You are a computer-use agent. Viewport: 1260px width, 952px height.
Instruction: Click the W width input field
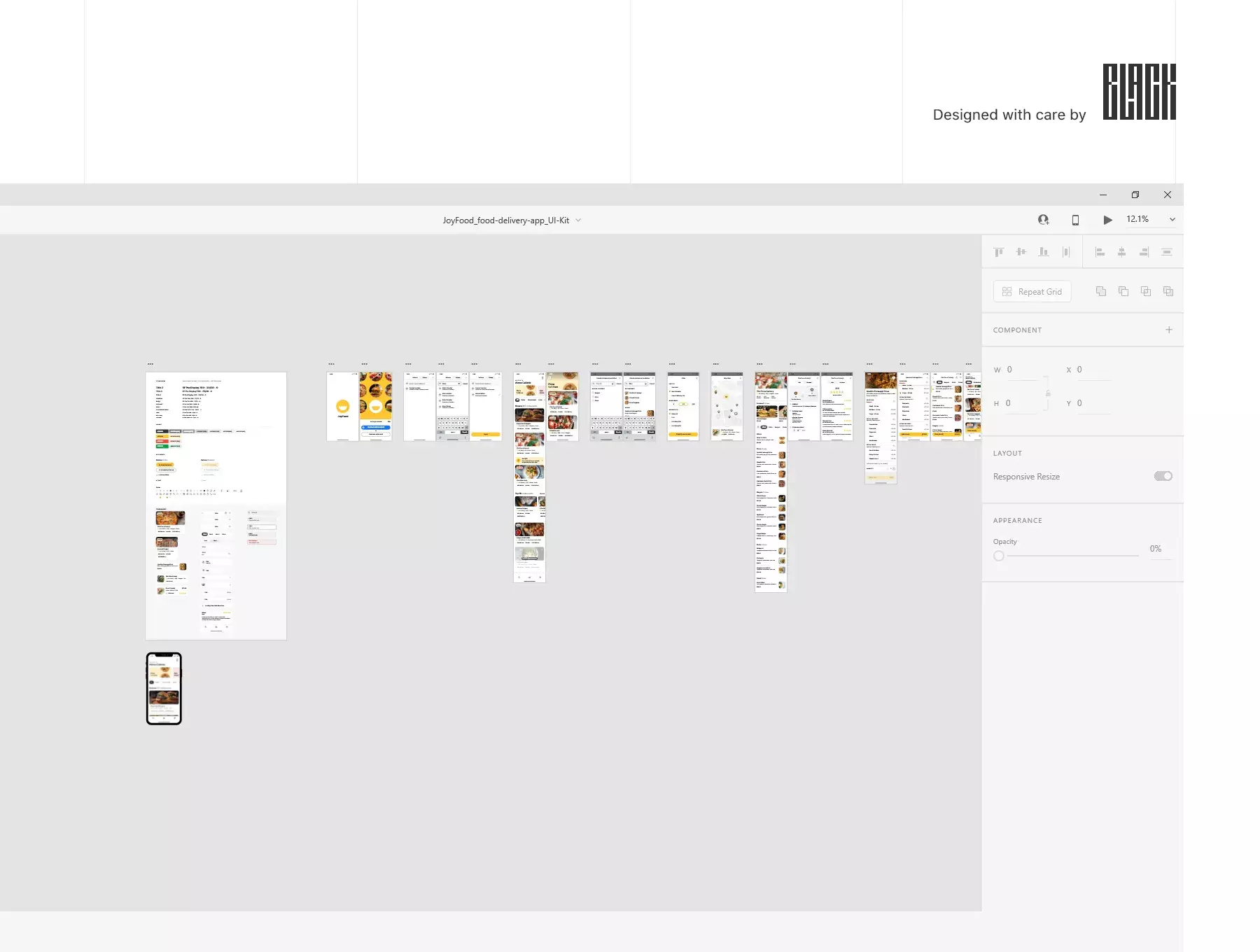[x=1023, y=370]
